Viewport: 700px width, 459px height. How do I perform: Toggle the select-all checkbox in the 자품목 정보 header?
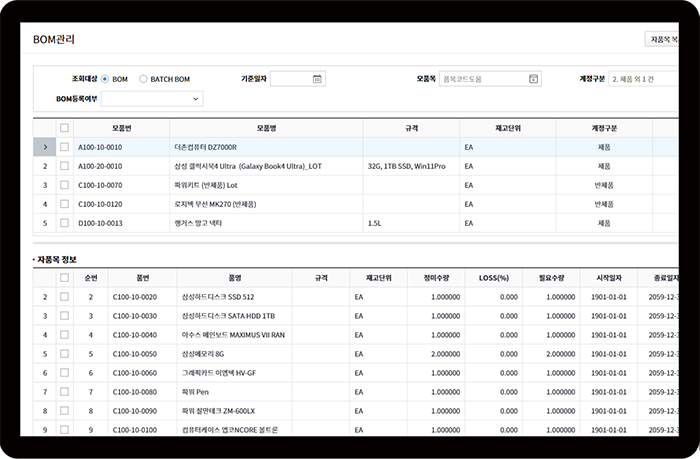64,278
